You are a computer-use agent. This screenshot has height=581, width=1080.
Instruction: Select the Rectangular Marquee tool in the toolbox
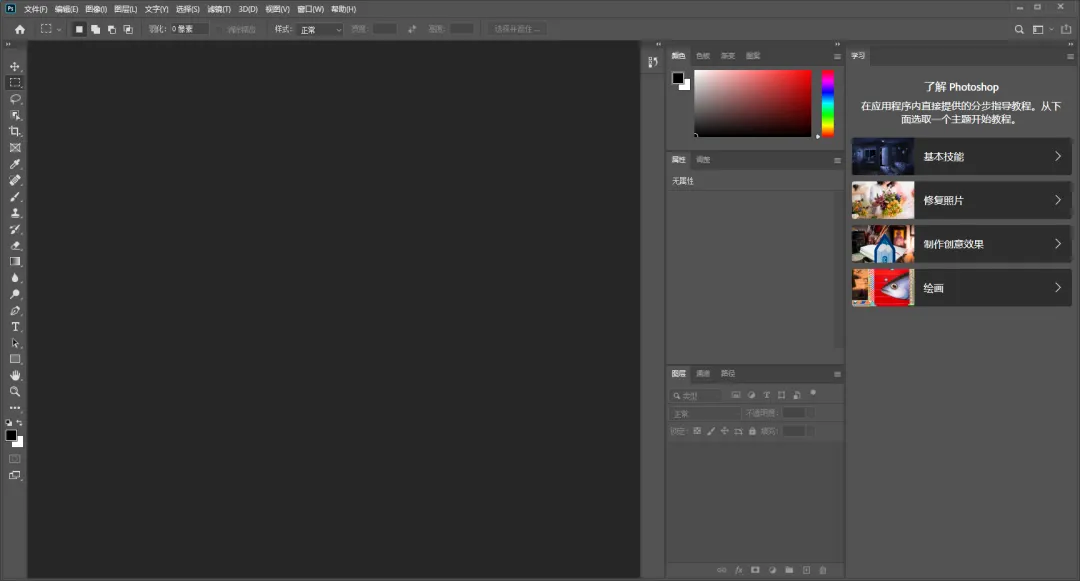coord(14,83)
